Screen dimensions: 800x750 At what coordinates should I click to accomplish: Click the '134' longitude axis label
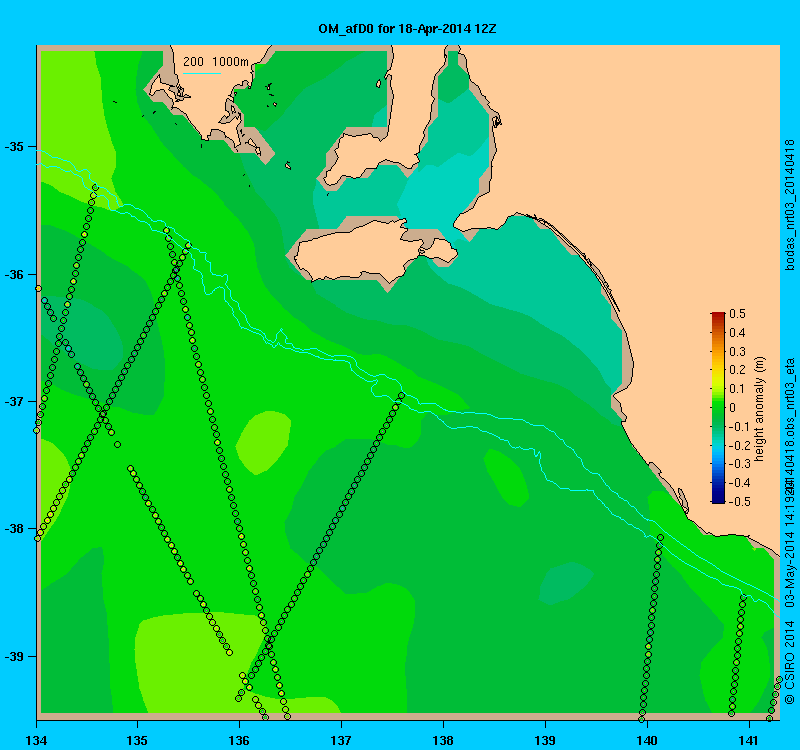36,740
